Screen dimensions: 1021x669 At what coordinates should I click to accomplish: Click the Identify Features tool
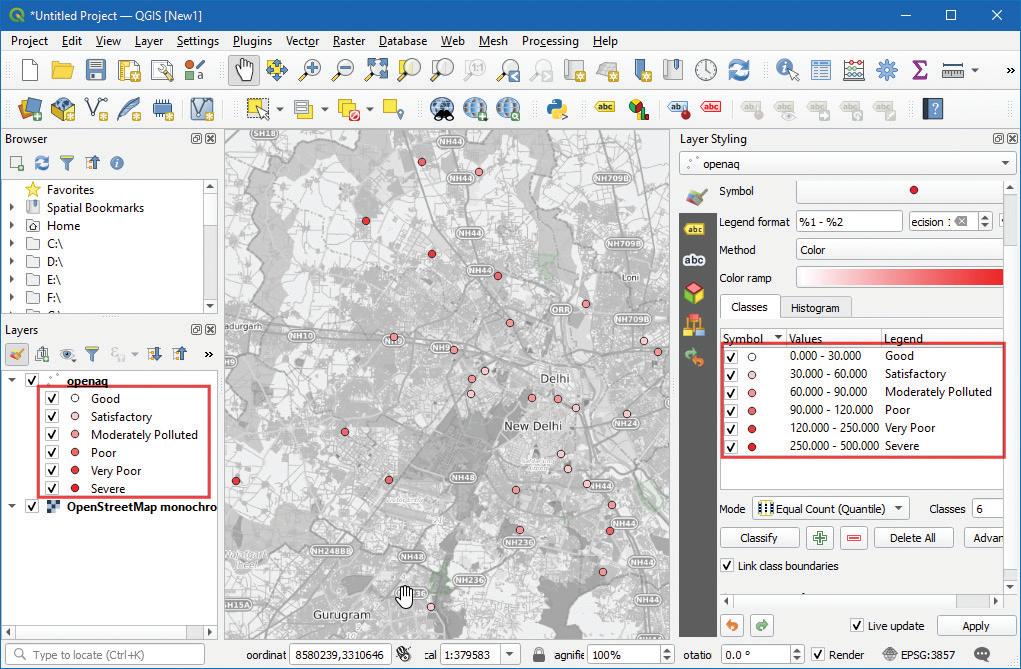click(788, 70)
